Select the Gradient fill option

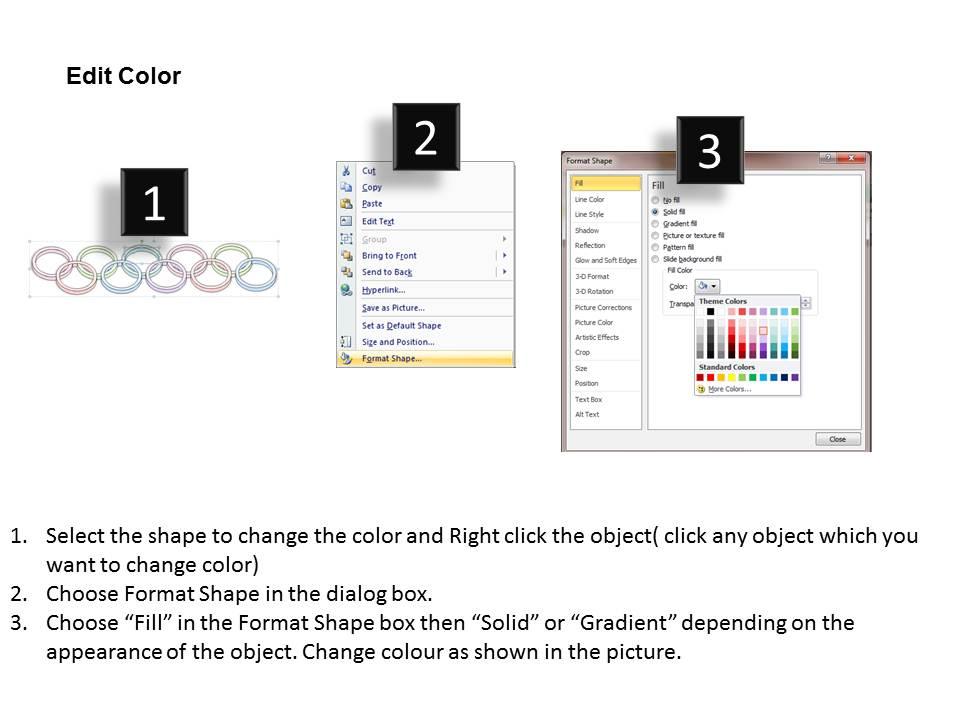tap(655, 223)
